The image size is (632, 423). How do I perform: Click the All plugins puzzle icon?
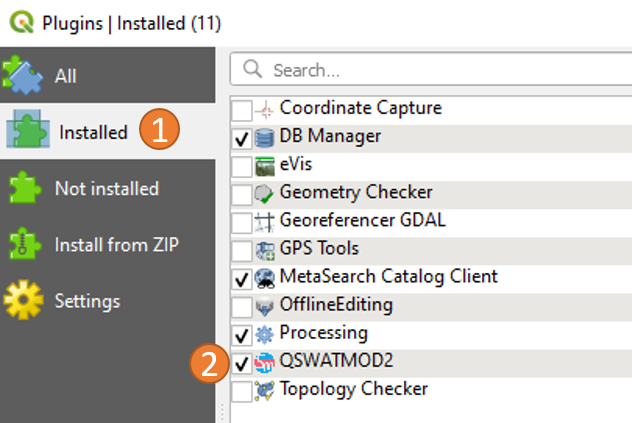22,75
